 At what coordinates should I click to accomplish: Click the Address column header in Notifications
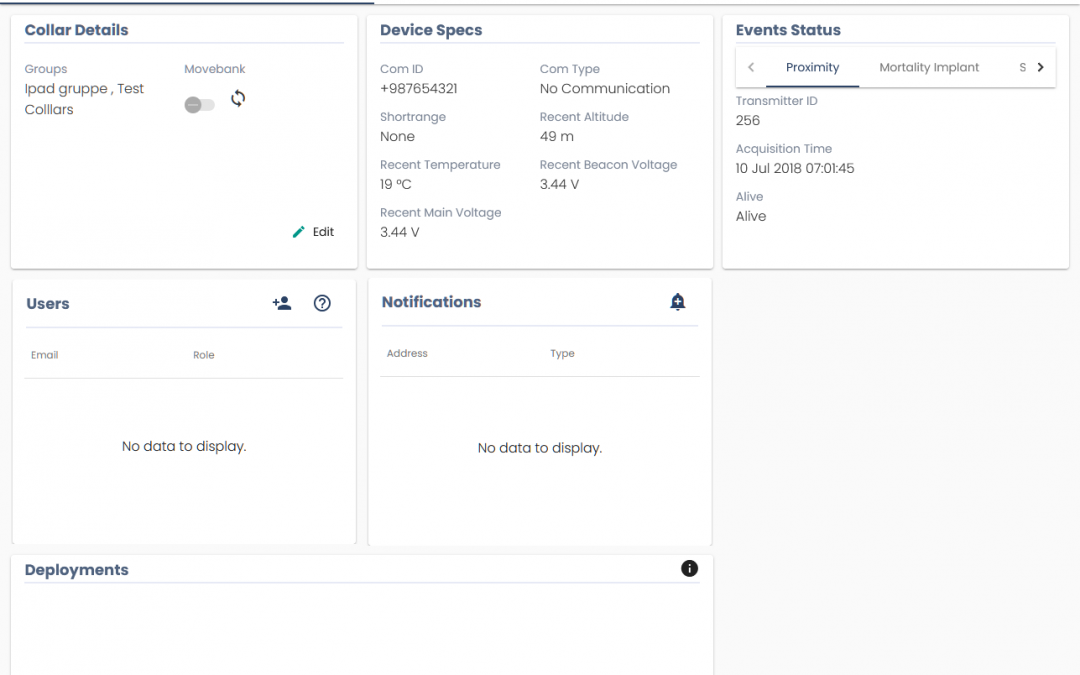point(407,353)
